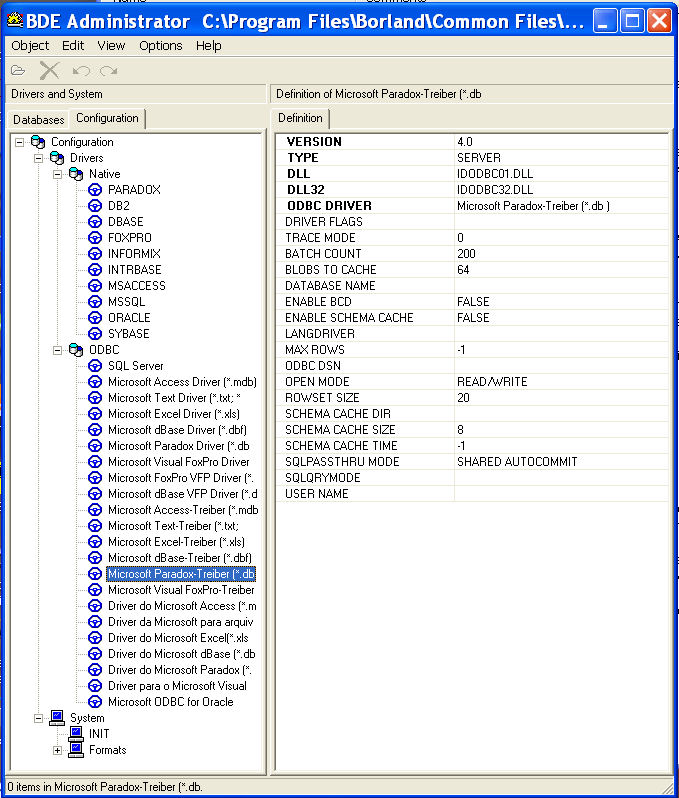Select Microsoft Excel-Treiber (*.xls) item
Viewport: 679px width, 798px height.
176,542
